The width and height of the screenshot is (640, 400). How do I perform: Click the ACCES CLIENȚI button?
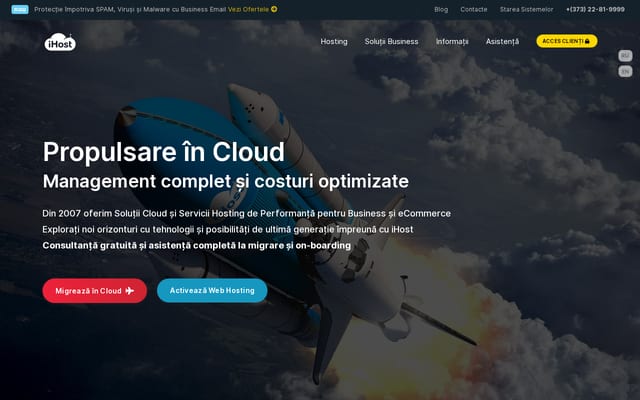point(567,41)
